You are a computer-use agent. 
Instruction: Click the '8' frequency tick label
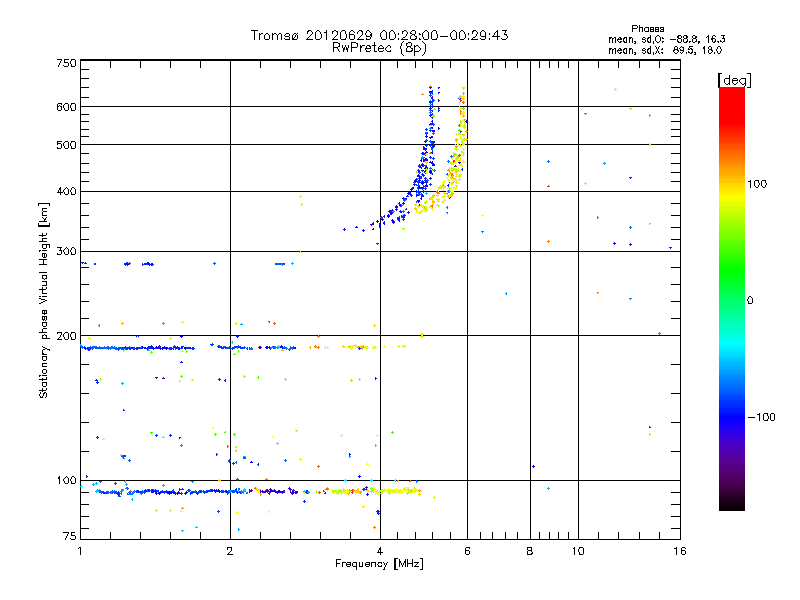pos(530,551)
